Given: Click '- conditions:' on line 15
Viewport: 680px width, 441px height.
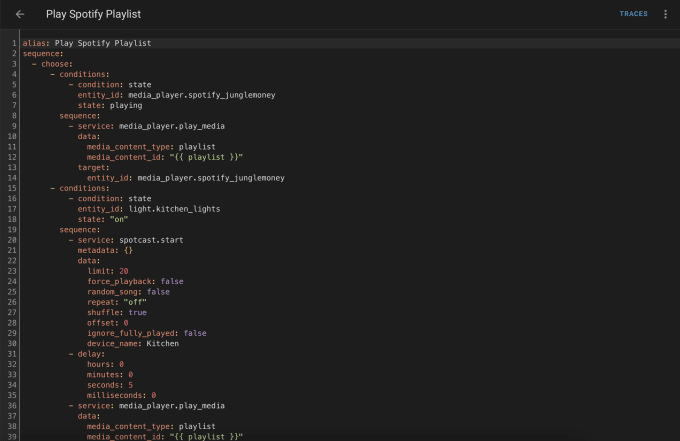Looking at the screenshot, I should click(80, 189).
